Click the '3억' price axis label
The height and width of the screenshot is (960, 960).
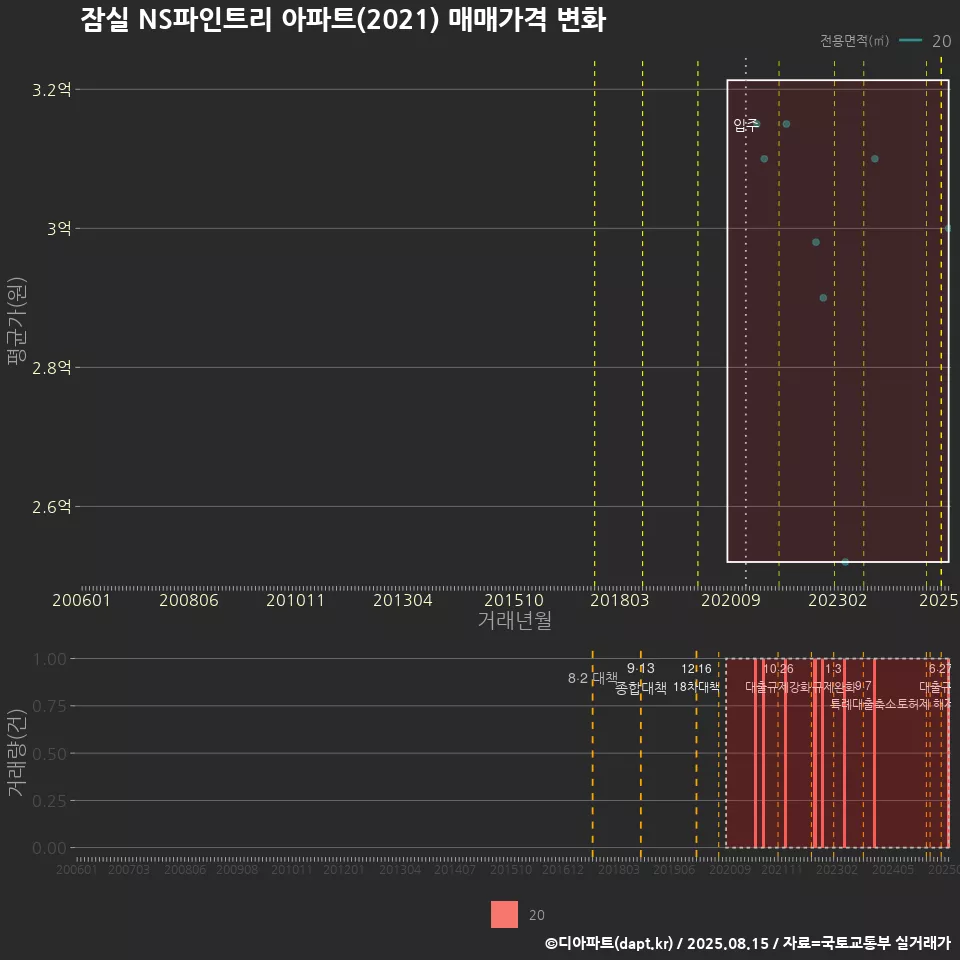59,229
